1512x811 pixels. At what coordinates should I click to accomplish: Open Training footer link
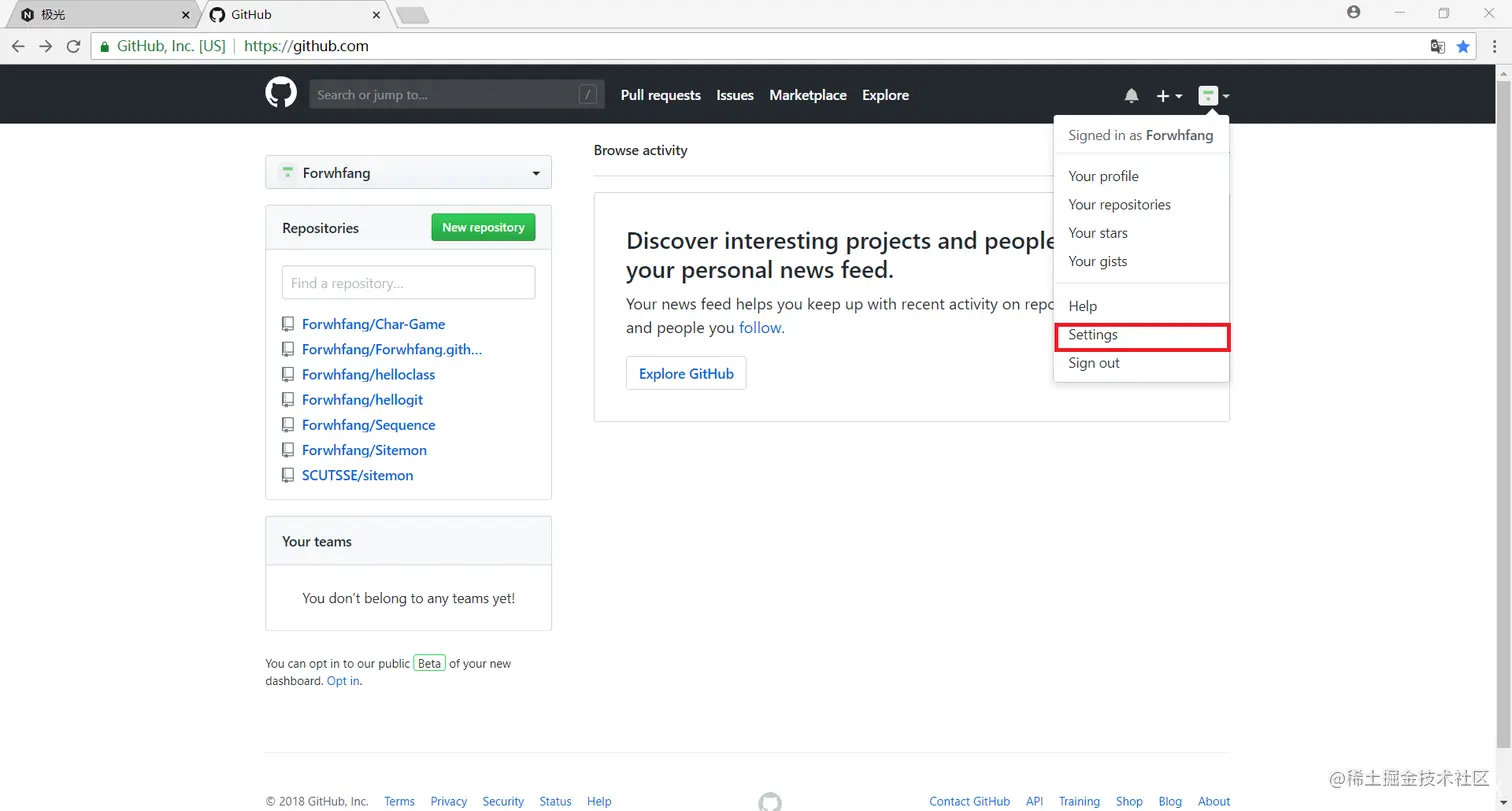[1079, 801]
